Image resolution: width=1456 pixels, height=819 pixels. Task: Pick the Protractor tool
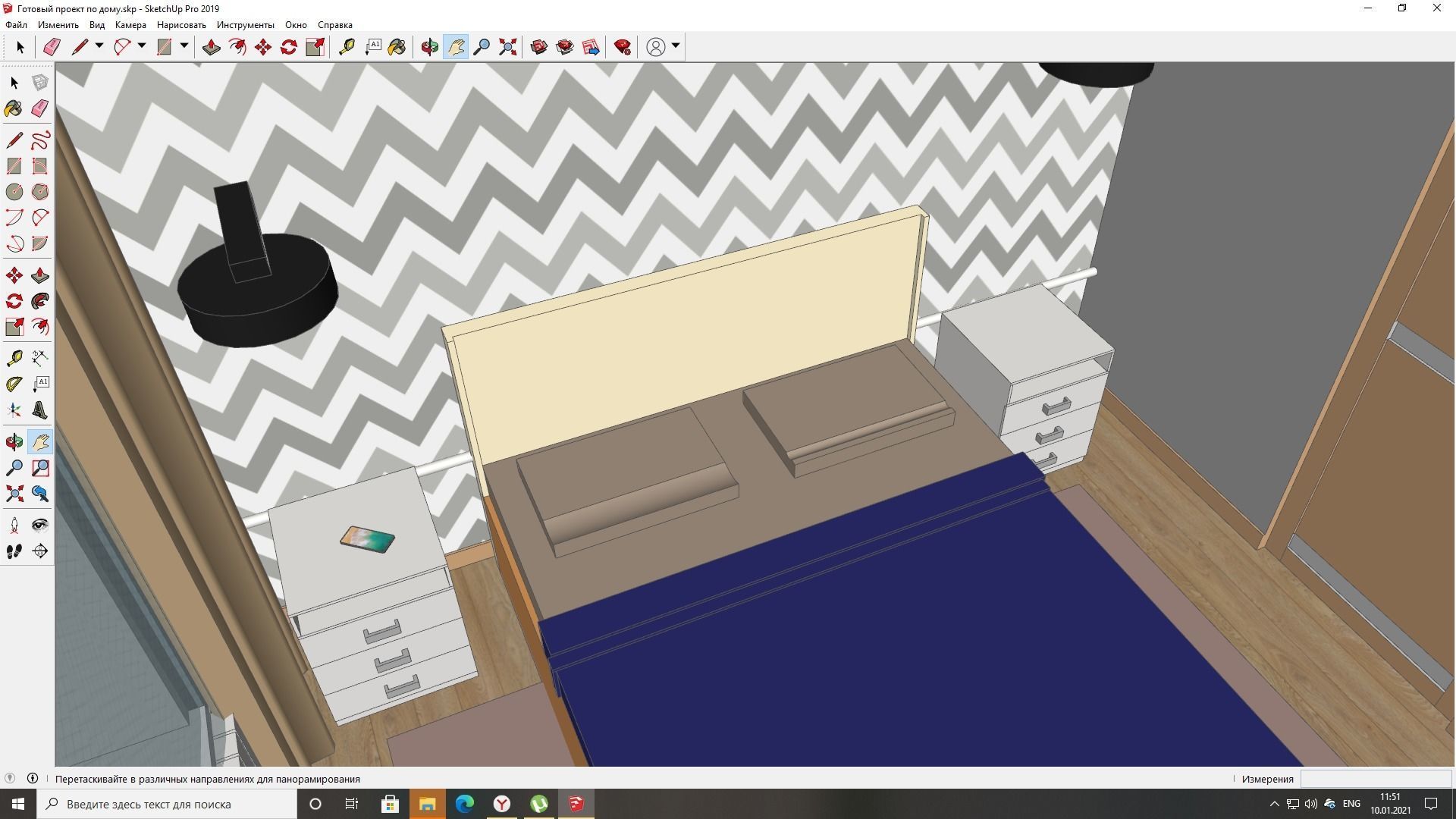coord(14,384)
